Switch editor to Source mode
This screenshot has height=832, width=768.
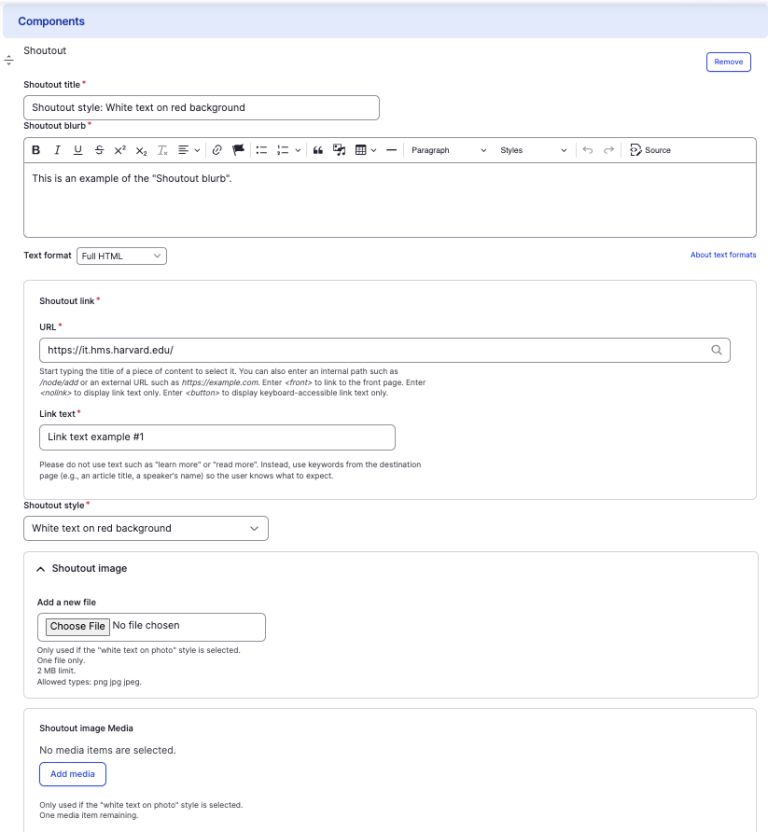point(650,150)
